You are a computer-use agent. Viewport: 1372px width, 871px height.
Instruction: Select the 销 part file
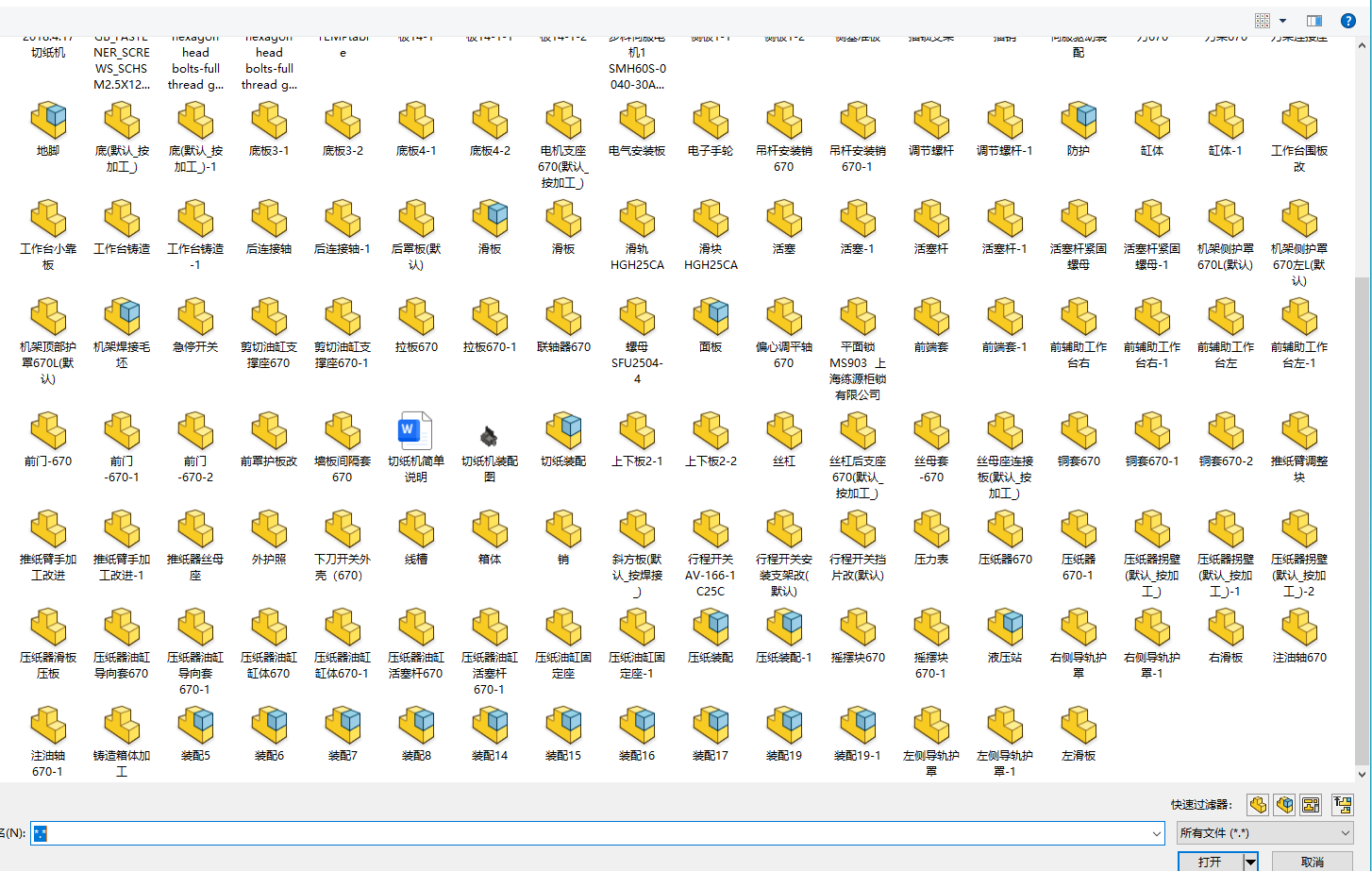(563, 540)
